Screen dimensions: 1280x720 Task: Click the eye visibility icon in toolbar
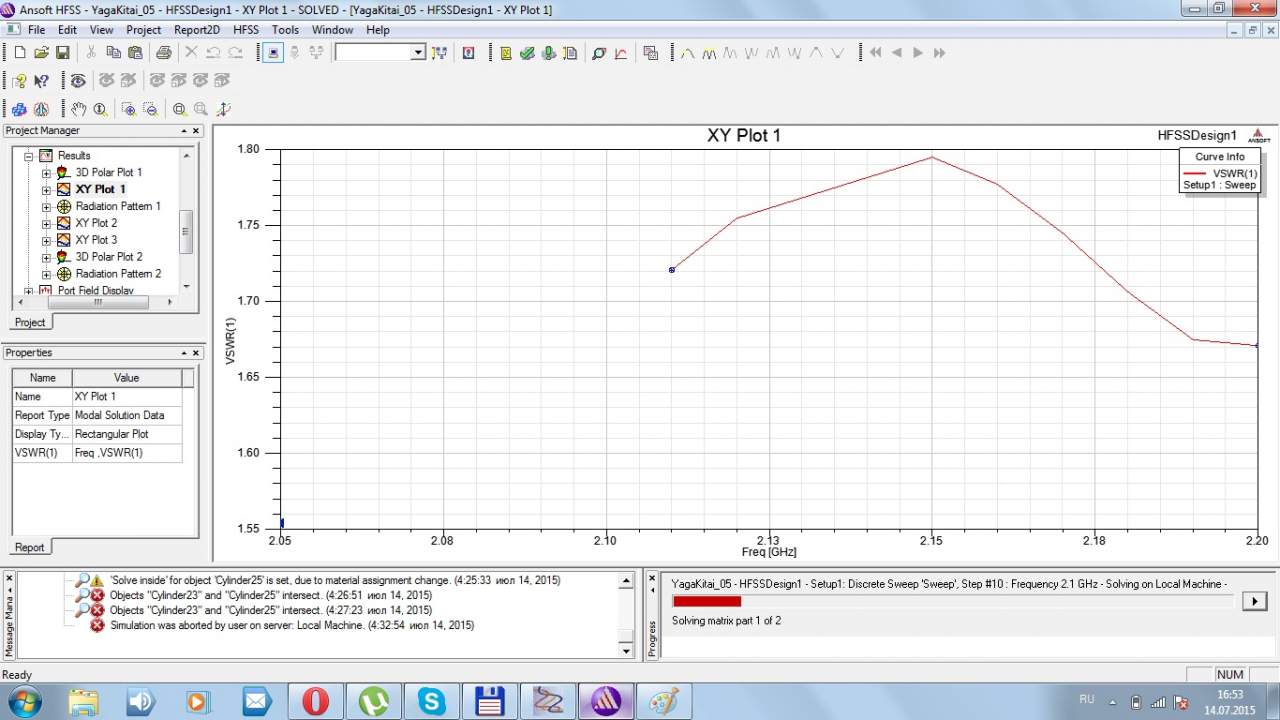(x=78, y=81)
